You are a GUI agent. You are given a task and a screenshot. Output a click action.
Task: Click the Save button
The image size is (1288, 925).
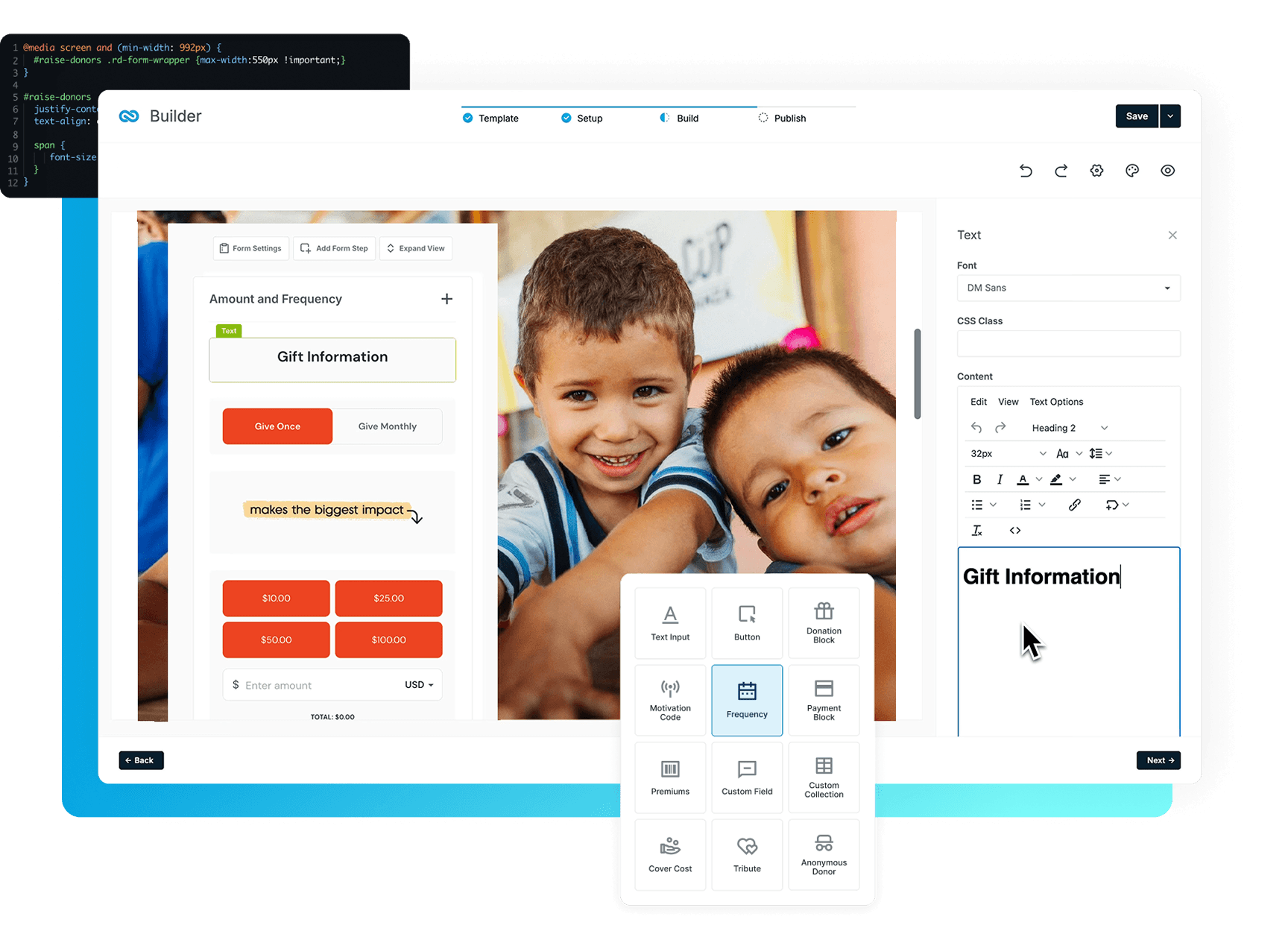click(1137, 116)
